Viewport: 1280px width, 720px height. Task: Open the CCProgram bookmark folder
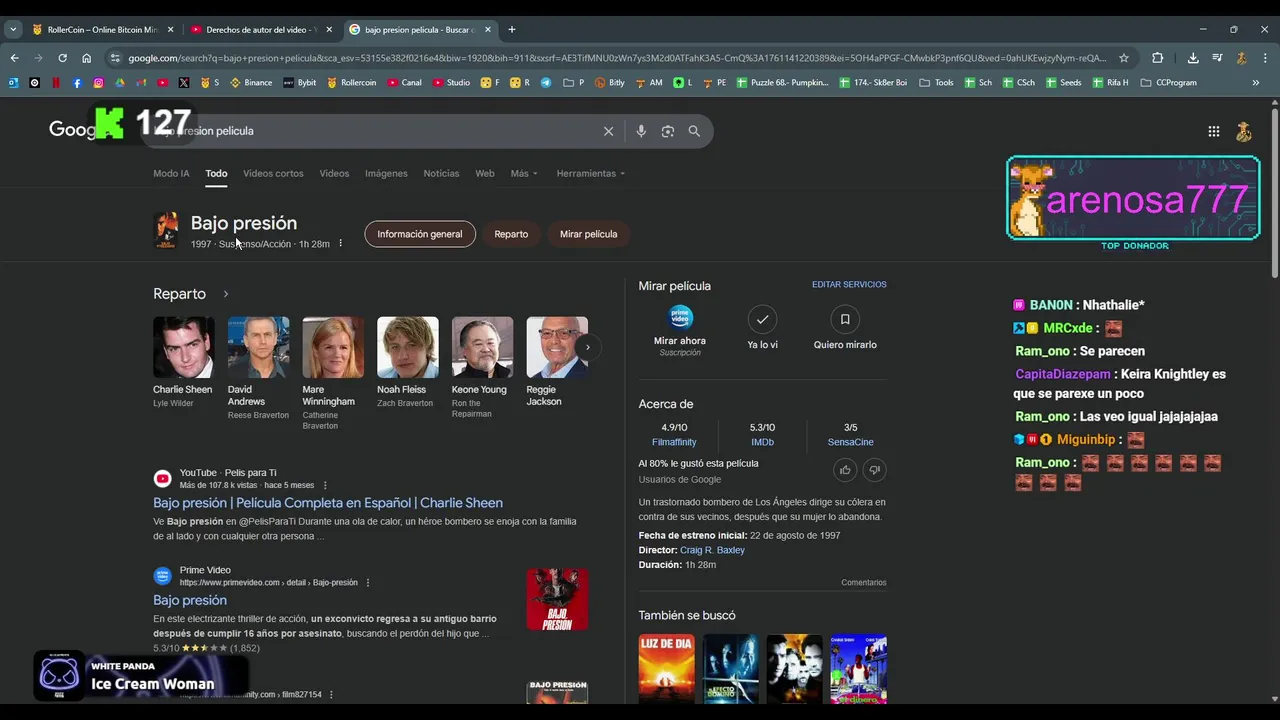pos(1168,83)
